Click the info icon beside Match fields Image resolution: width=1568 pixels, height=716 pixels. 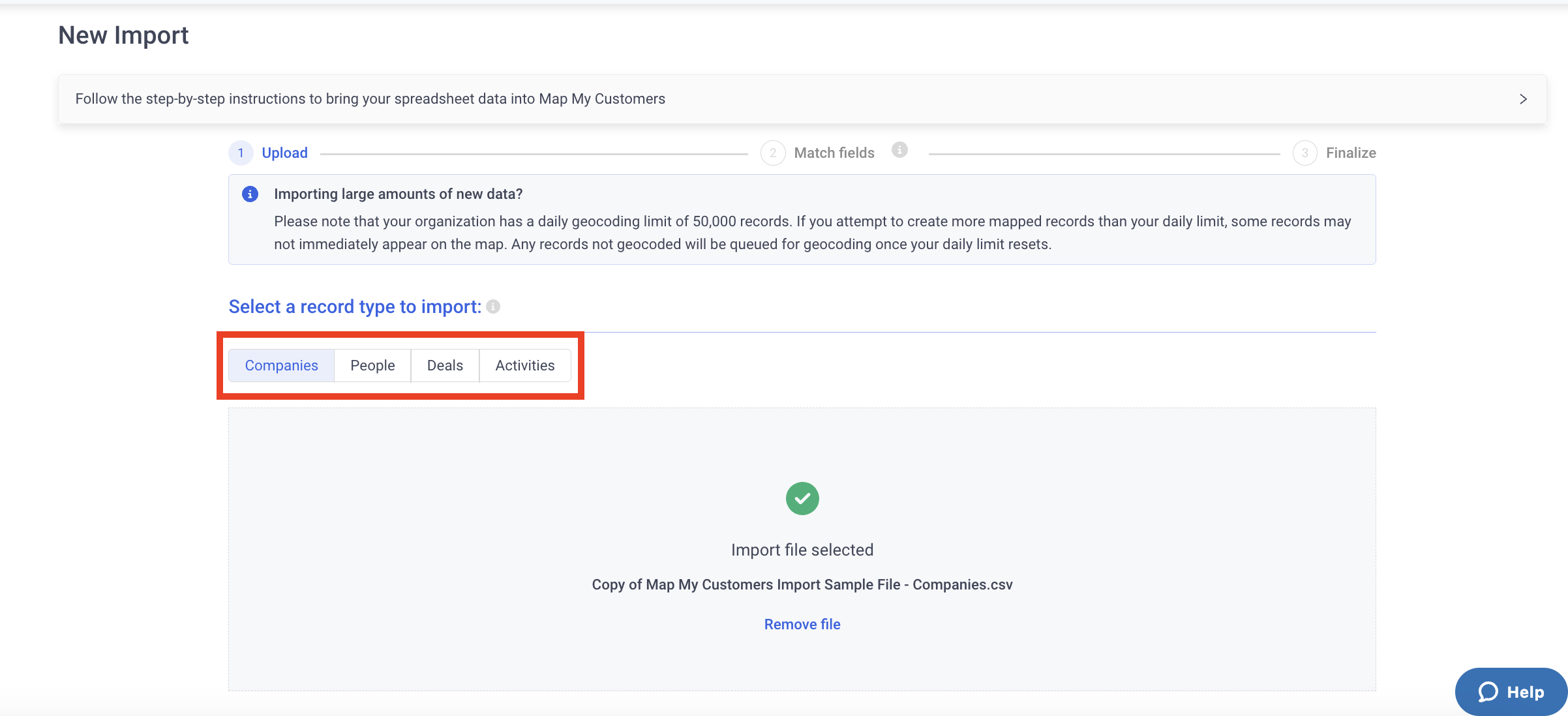[x=899, y=150]
